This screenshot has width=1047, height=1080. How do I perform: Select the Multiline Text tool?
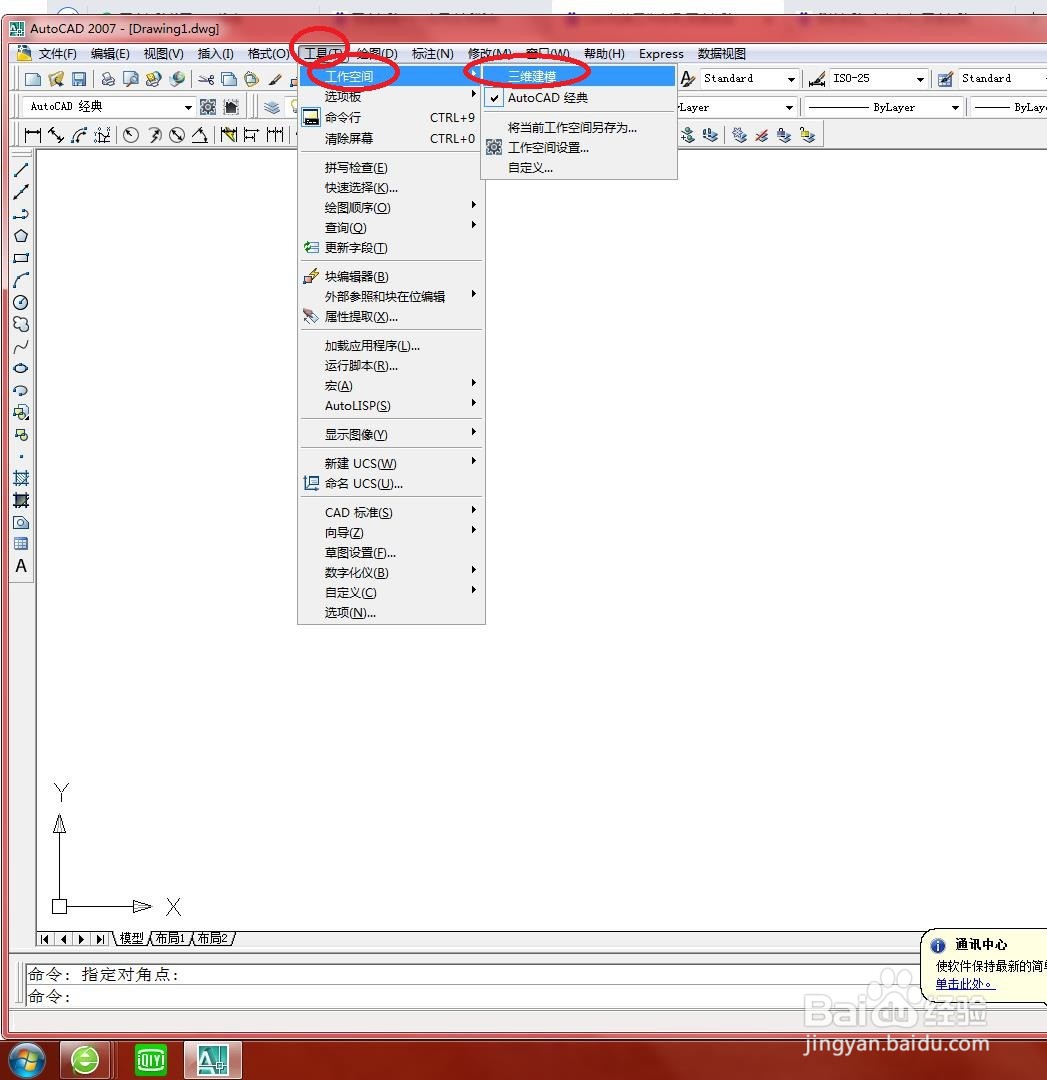[21, 565]
